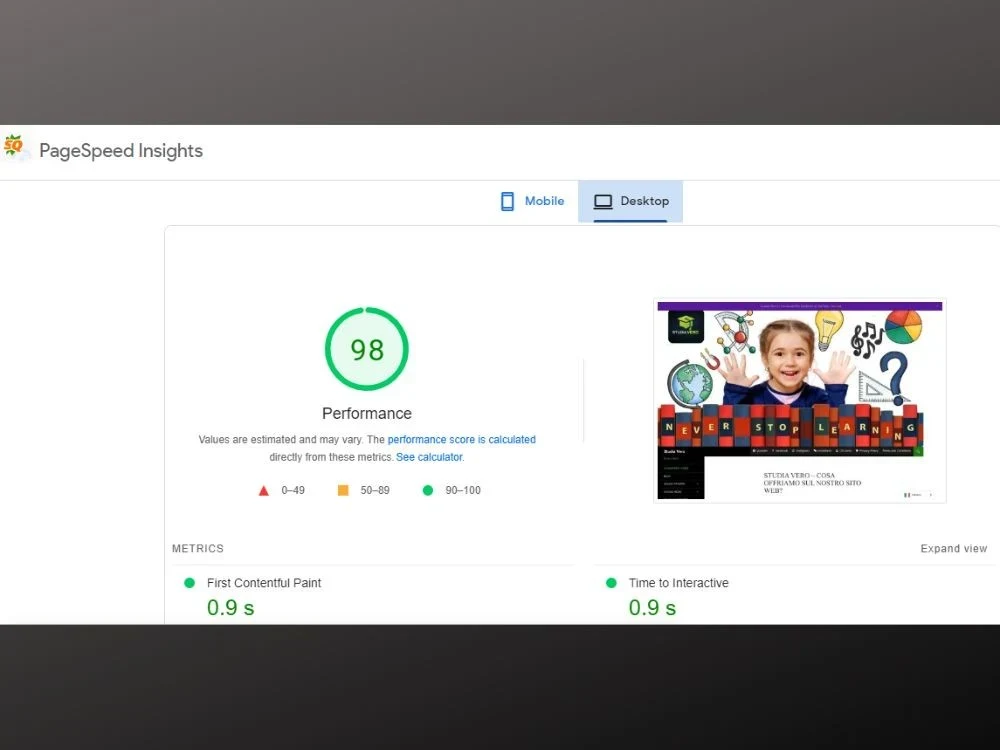Image resolution: width=1000 pixels, height=750 pixels.
Task: Click the Time to Interactive label
Action: click(x=679, y=583)
